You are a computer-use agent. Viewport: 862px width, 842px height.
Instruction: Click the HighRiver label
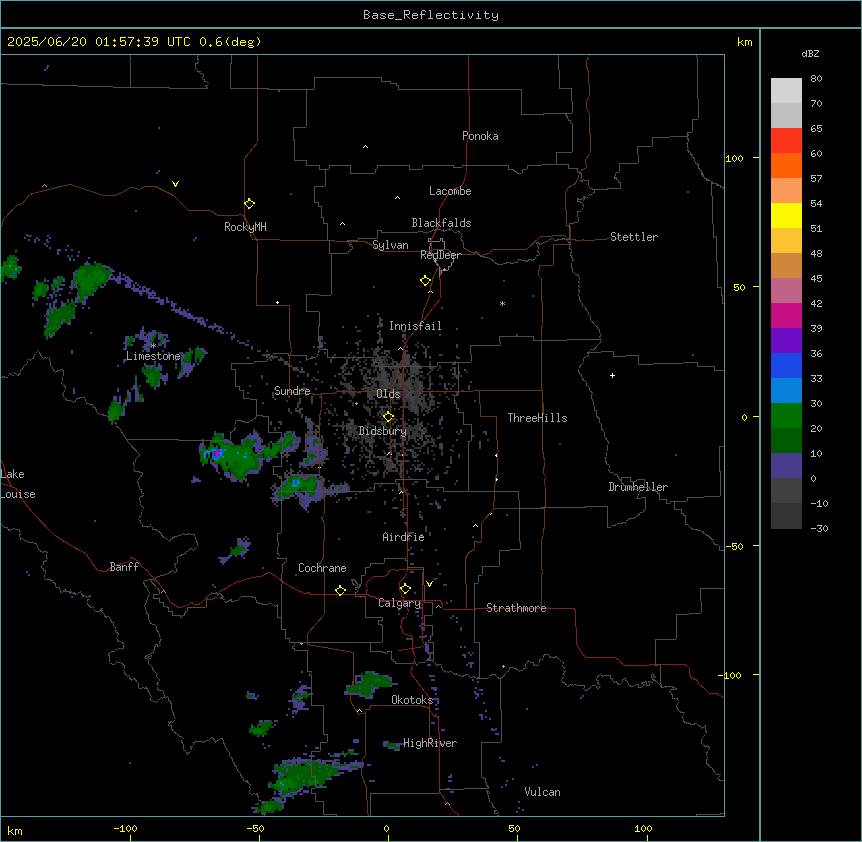click(430, 743)
